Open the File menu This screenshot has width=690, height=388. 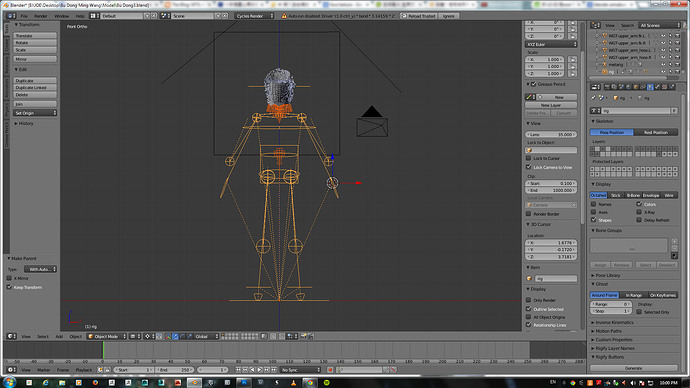[24, 16]
